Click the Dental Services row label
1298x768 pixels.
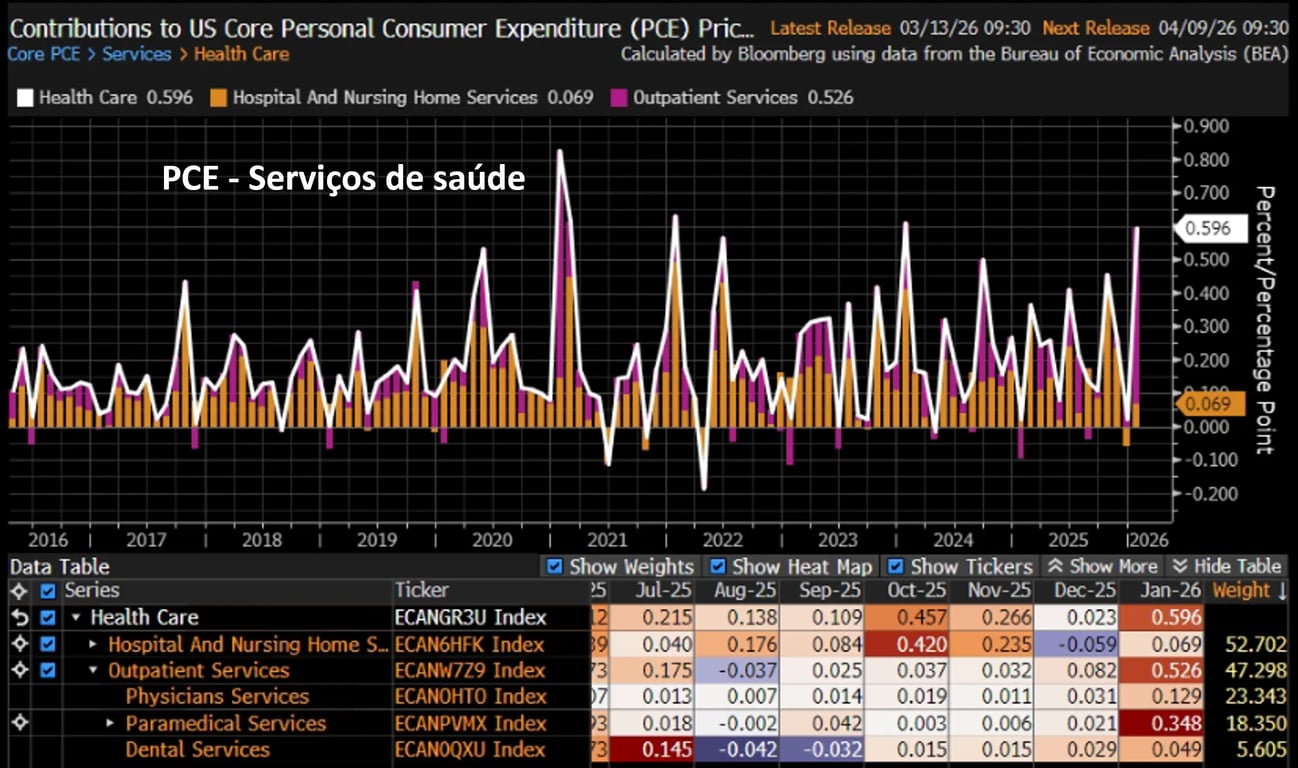pos(197,749)
